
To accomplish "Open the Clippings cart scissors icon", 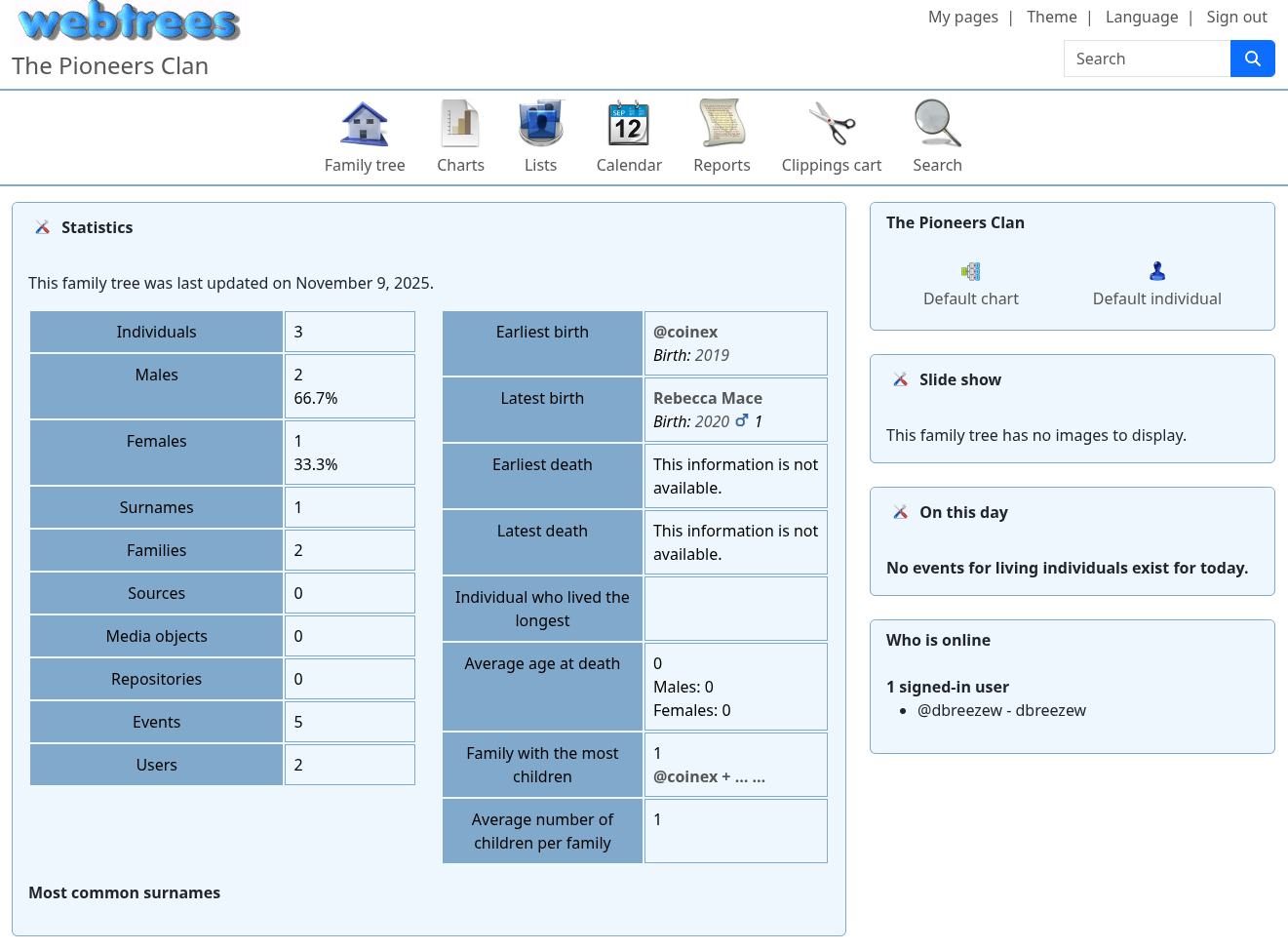I will coord(831,124).
